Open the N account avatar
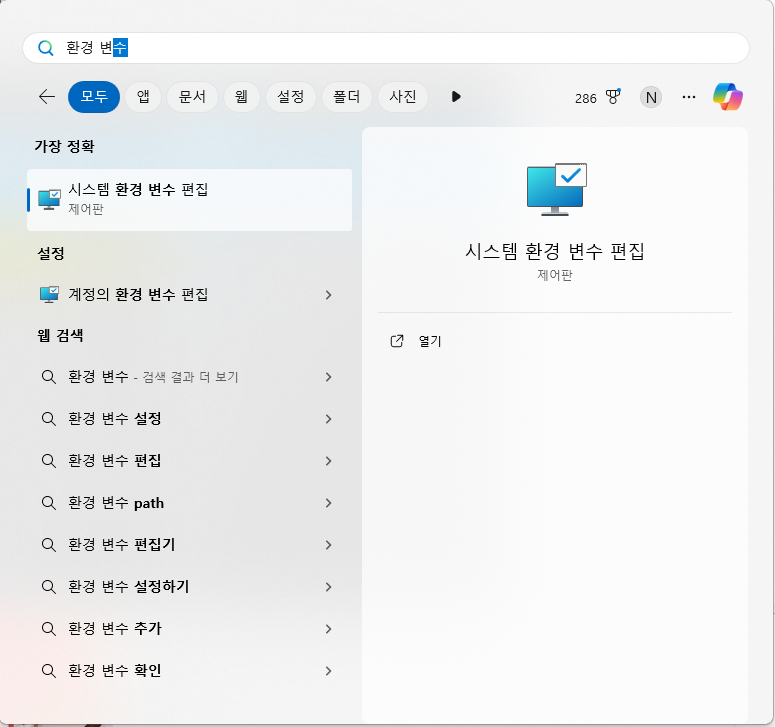 tap(651, 97)
